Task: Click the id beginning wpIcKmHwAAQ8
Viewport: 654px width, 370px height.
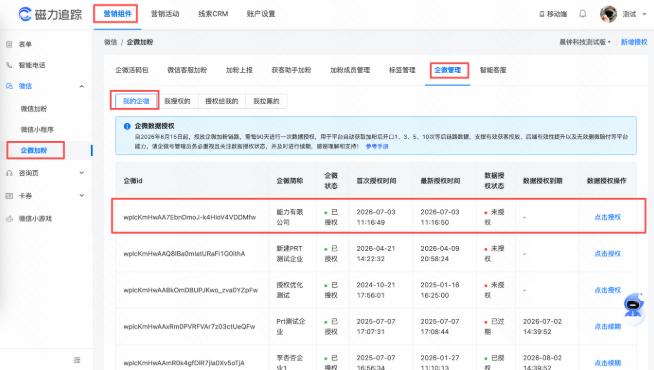Action: pos(184,254)
